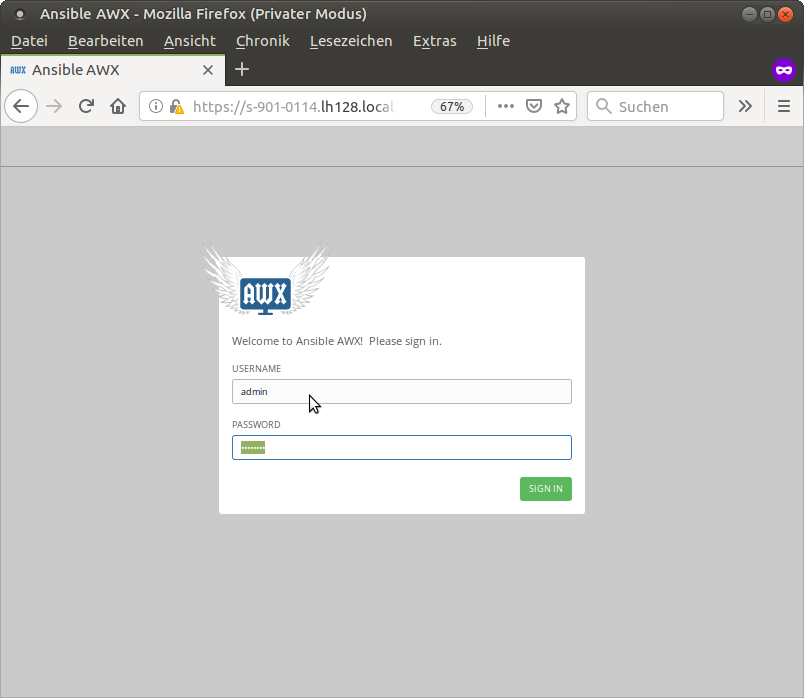Show site information icon in address bar

click(156, 106)
